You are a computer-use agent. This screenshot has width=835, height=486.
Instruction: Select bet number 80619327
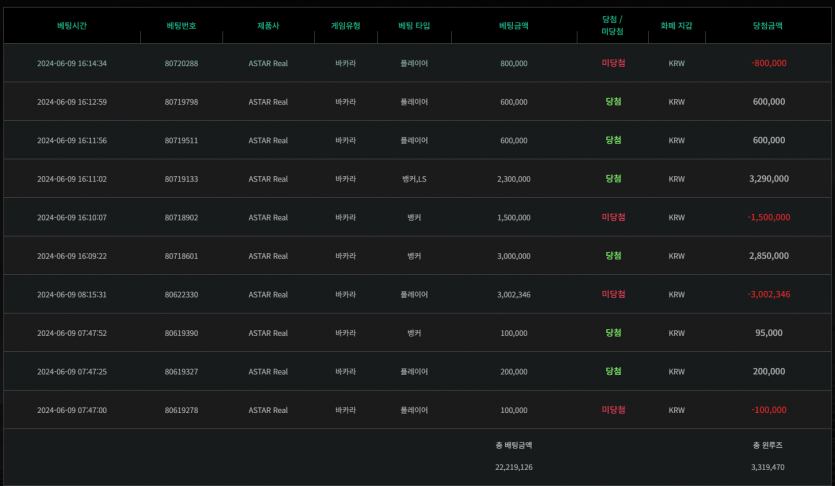point(181,372)
